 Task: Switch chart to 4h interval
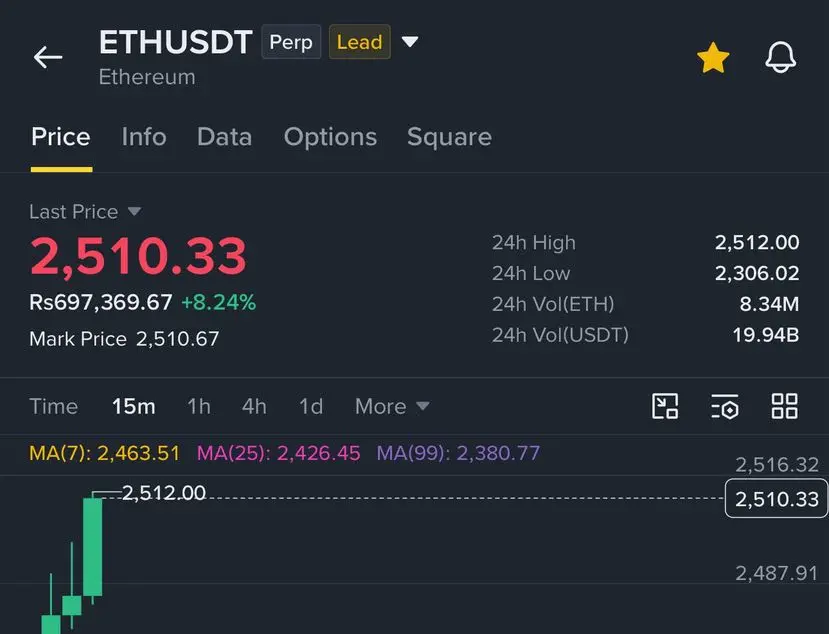tap(254, 407)
